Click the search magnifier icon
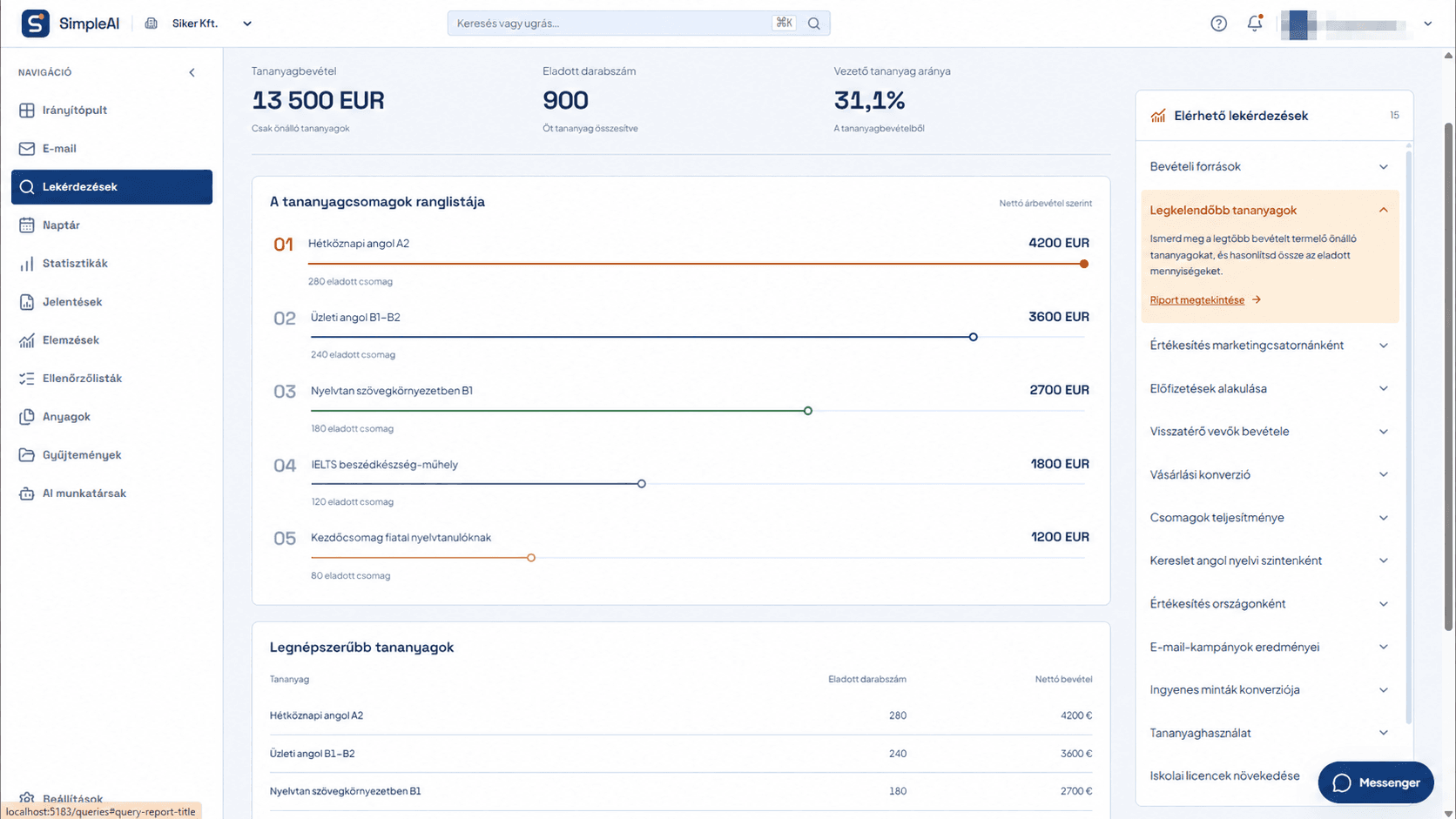Screen dimensions: 1456x819 click(814, 23)
